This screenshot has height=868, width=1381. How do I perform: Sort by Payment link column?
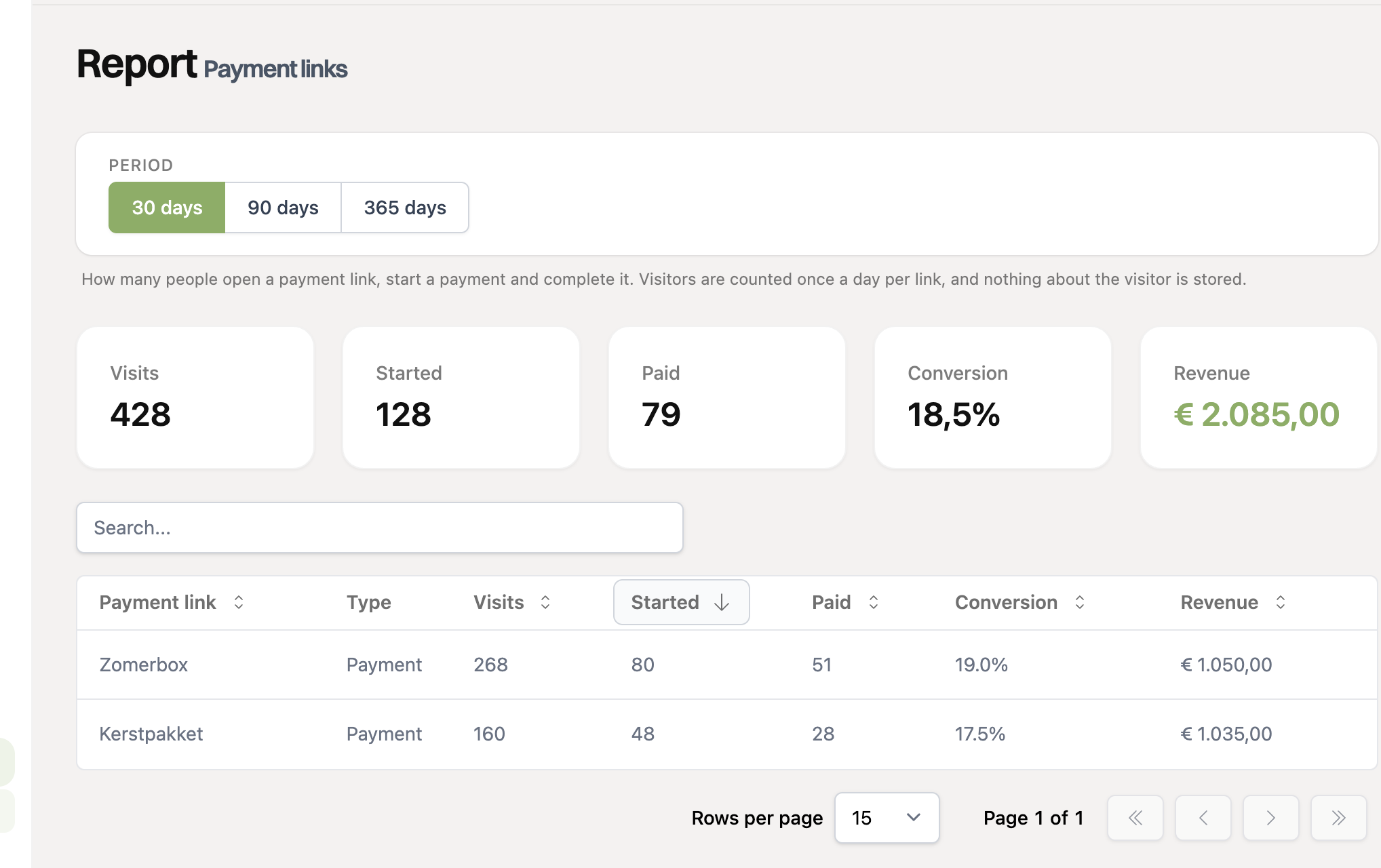(172, 602)
